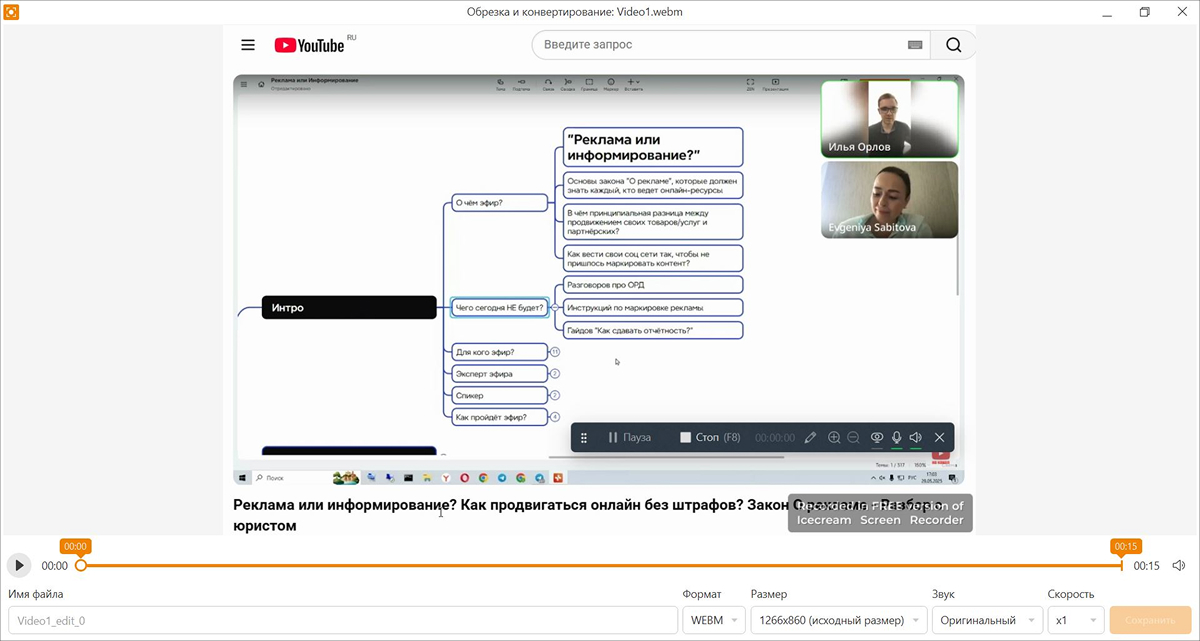Open the Формат WEBM dropdown
Image resolution: width=1200 pixels, height=641 pixels.
pos(714,620)
